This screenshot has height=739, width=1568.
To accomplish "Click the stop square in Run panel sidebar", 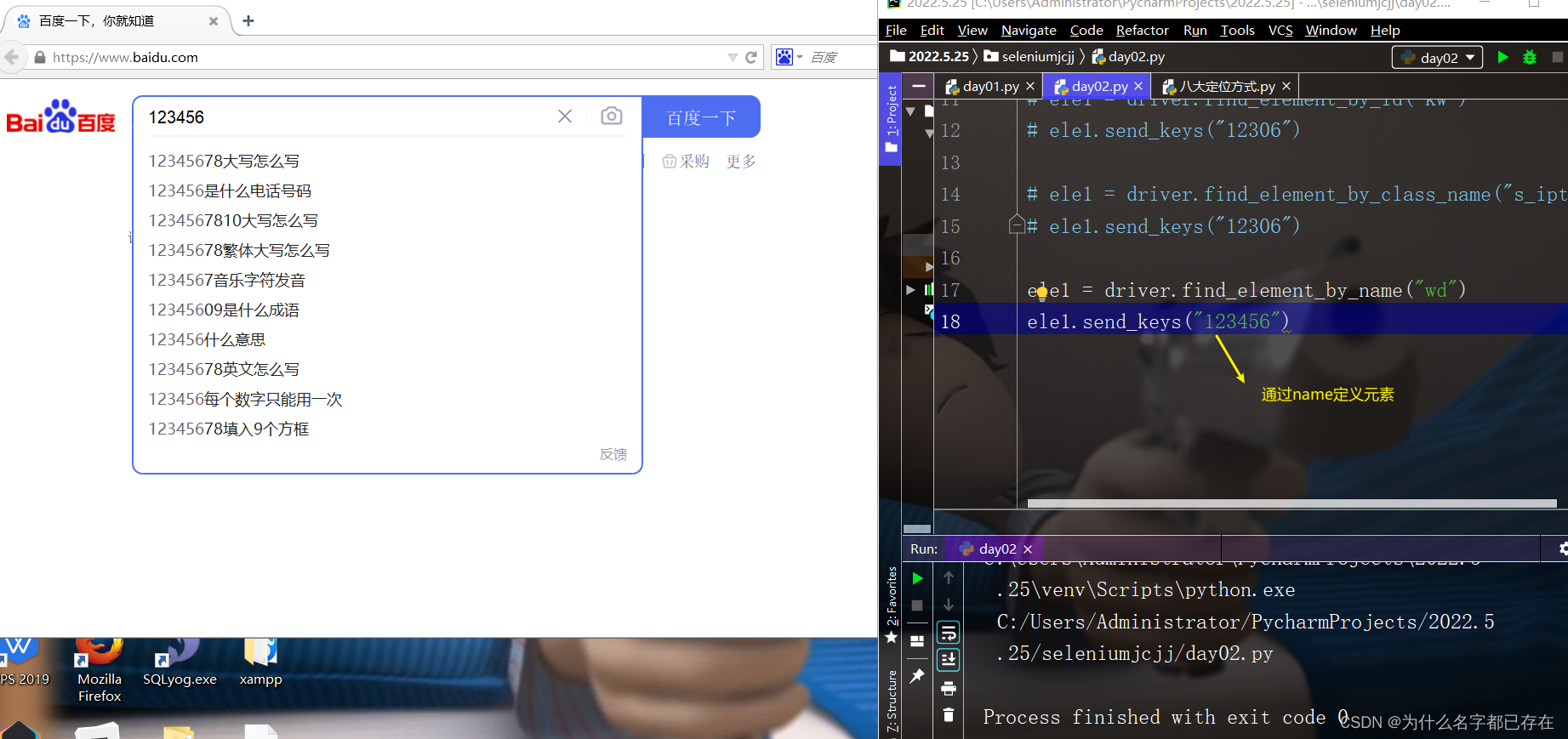I will (x=917, y=605).
